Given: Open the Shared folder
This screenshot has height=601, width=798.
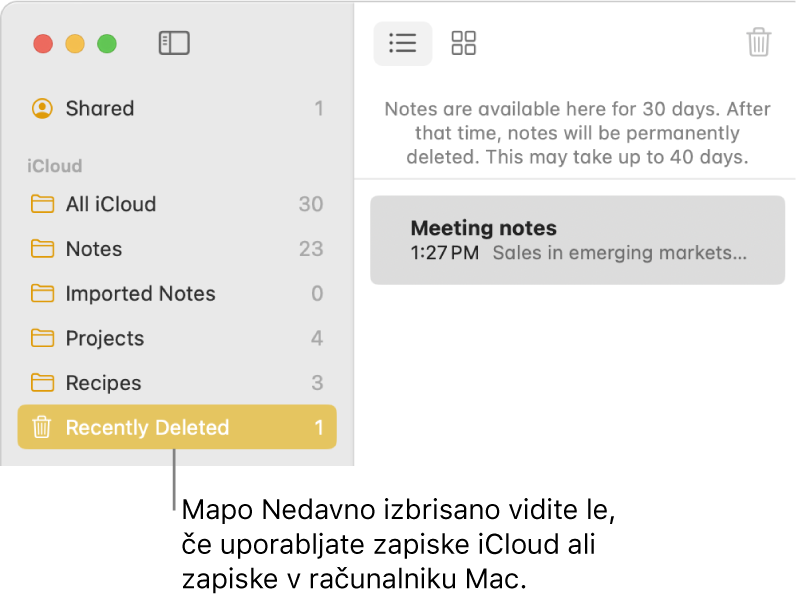Looking at the screenshot, I should pos(177,108).
